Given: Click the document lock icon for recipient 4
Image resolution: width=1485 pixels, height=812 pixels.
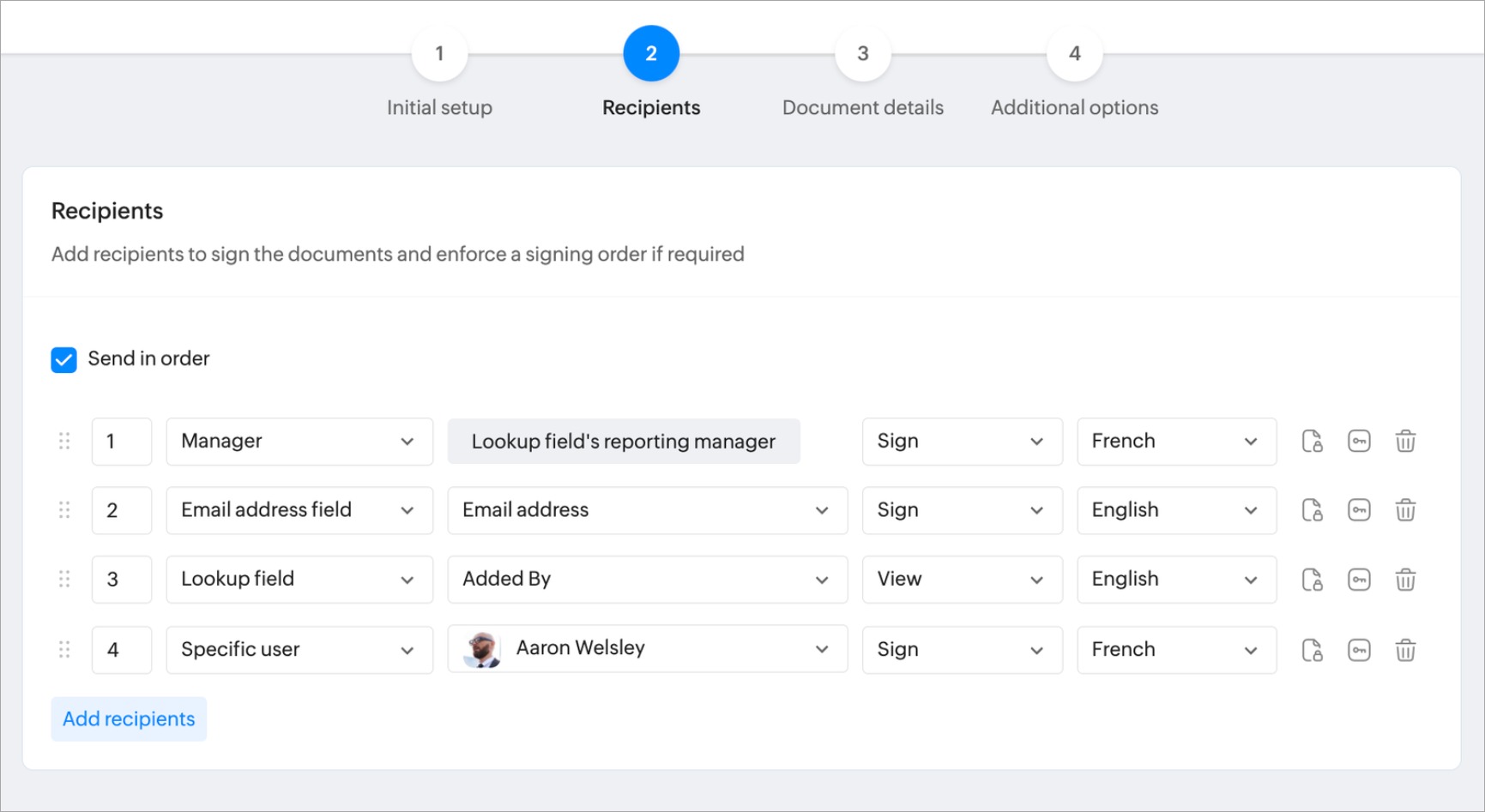Looking at the screenshot, I should [1312, 650].
